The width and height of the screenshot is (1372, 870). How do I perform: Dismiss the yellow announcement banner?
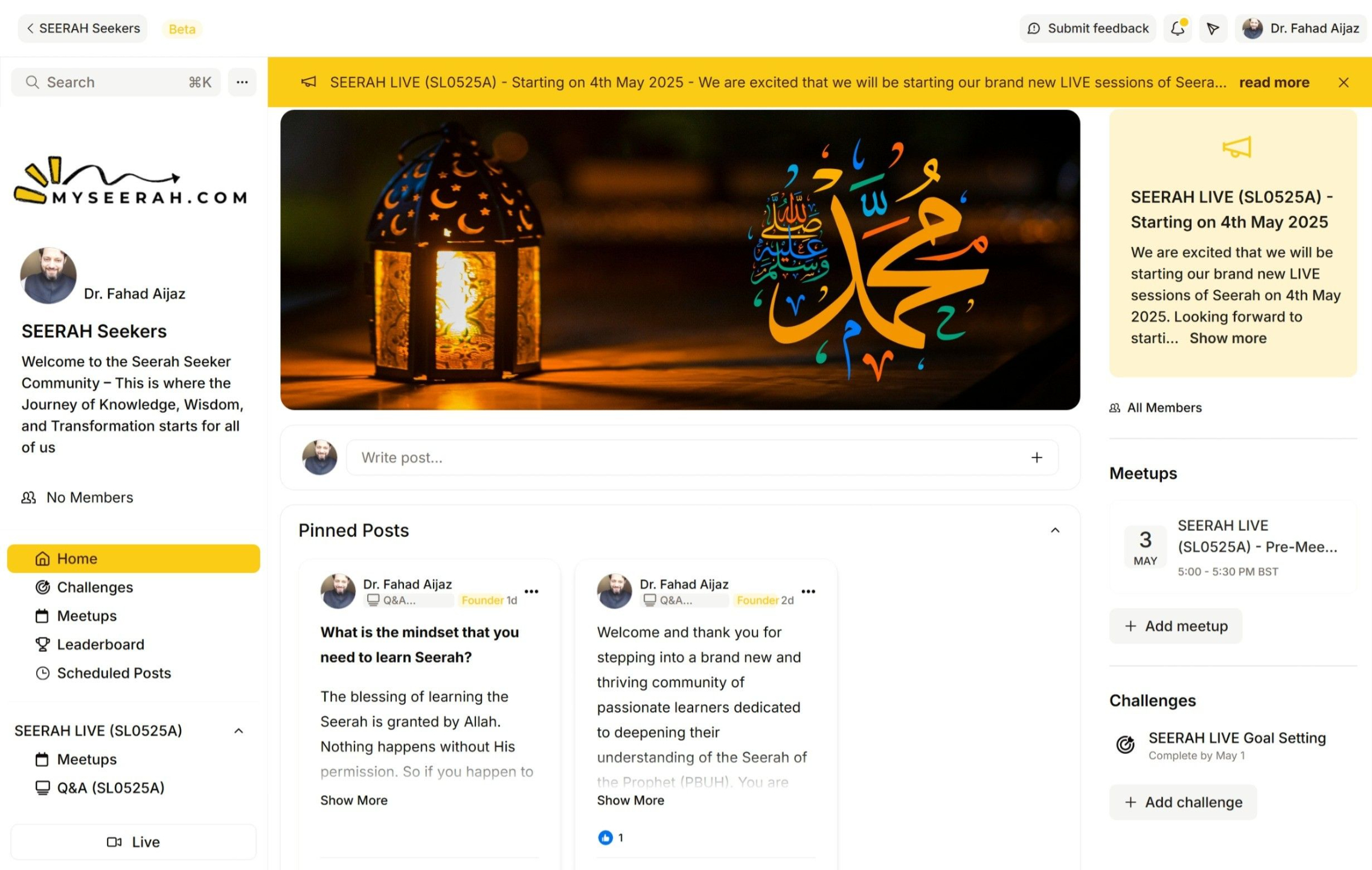click(1344, 82)
